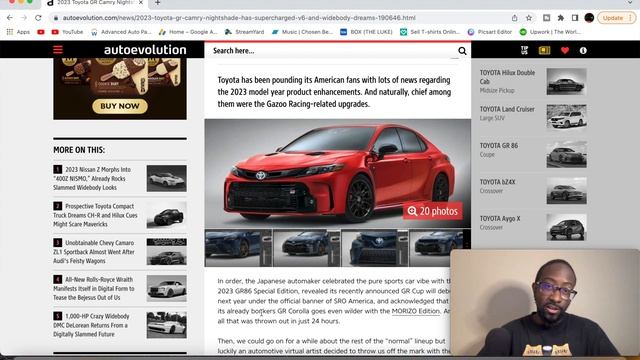Click the Nissan Z article thumbnail
640x360 pixels.
coord(167,178)
